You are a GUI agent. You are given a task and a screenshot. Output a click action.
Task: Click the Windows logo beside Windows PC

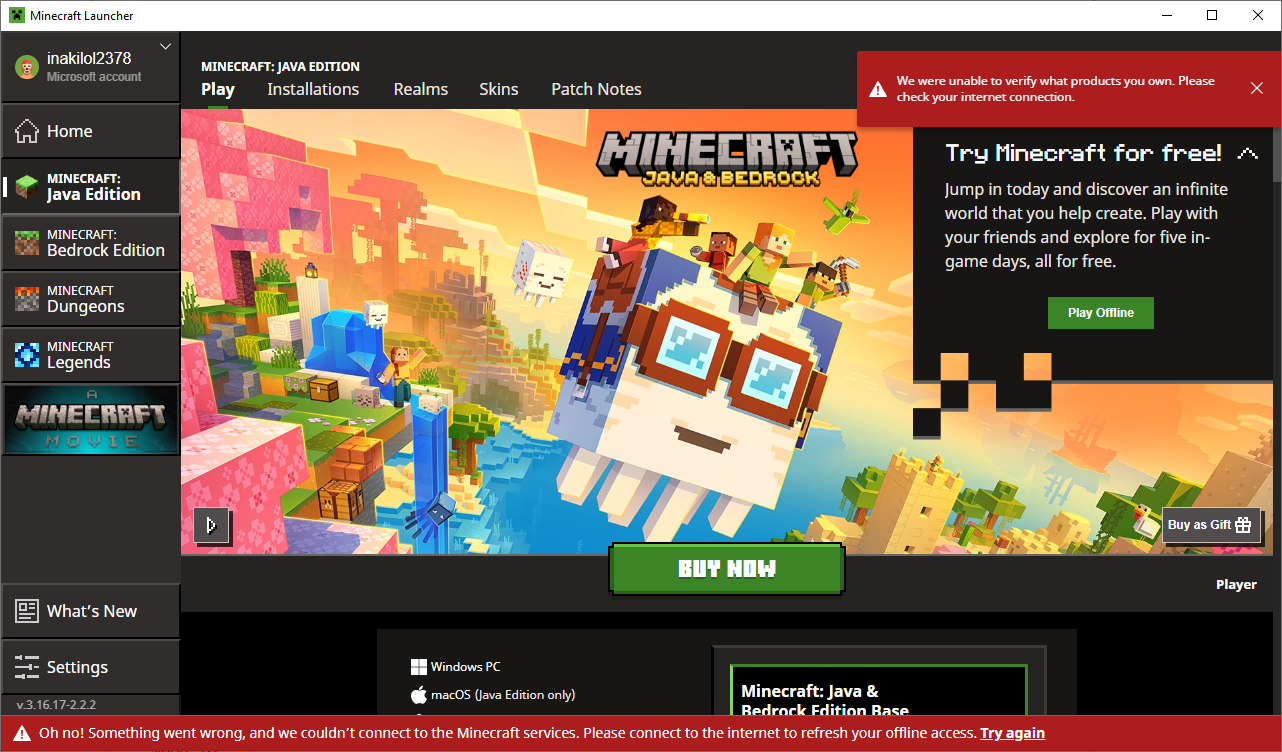(418, 667)
